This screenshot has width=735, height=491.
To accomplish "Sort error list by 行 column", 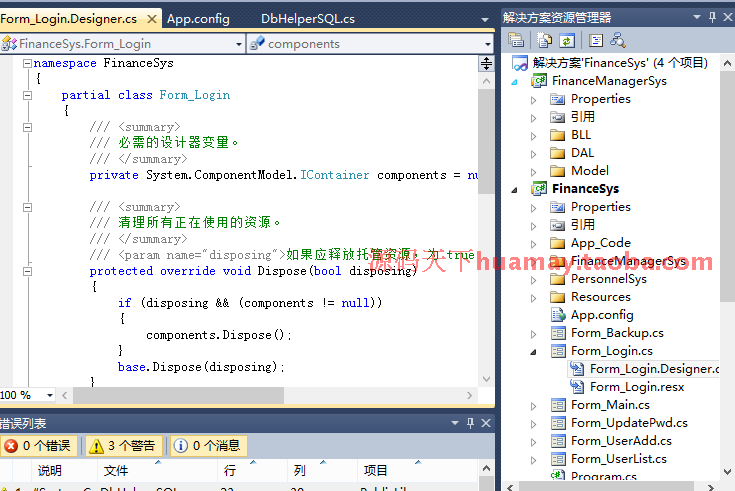I will pyautogui.click(x=252, y=470).
